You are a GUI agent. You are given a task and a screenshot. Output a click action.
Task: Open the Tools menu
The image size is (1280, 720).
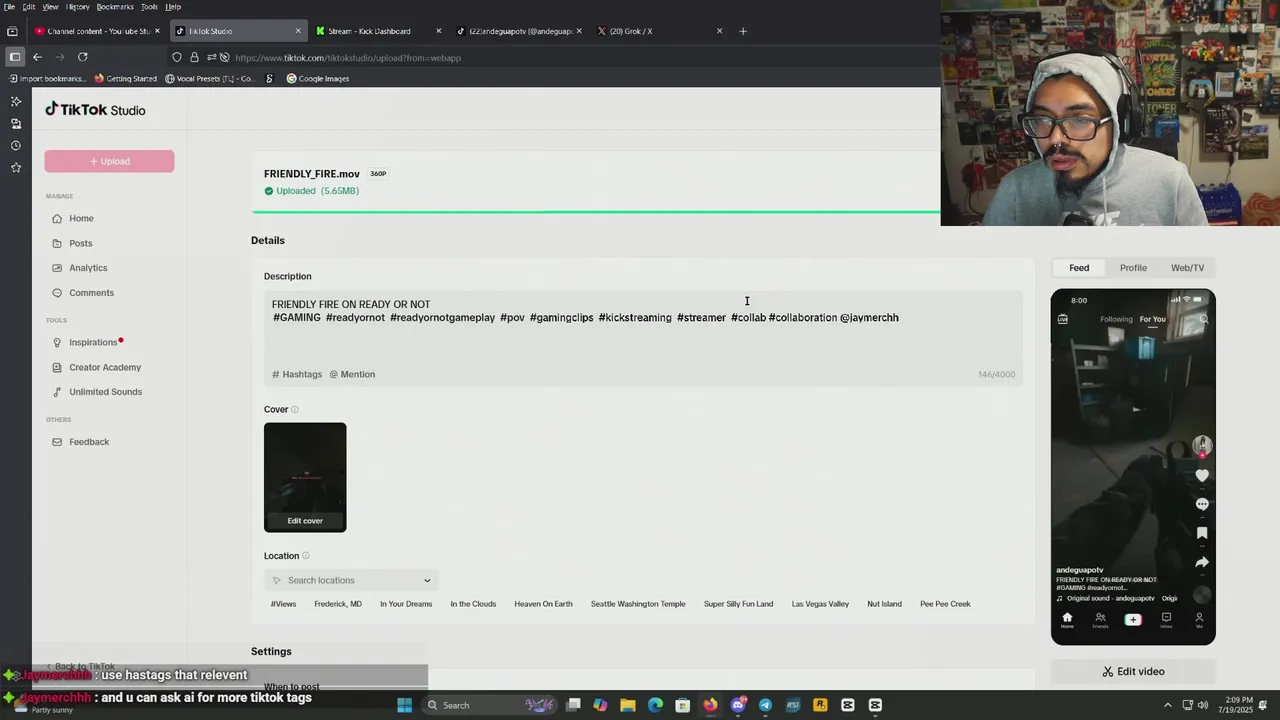149,7
